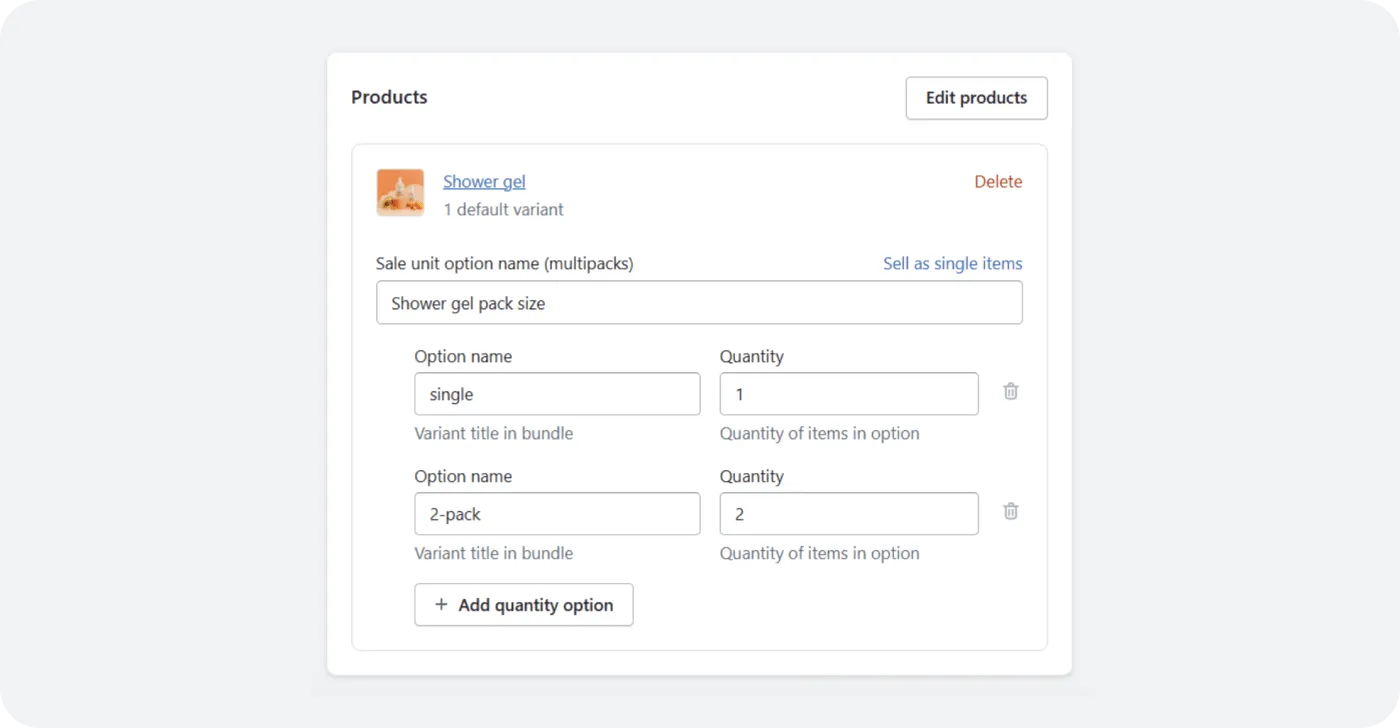The height and width of the screenshot is (728, 1400).
Task: Click Variant title hint under 2-pack field
Action: (493, 553)
